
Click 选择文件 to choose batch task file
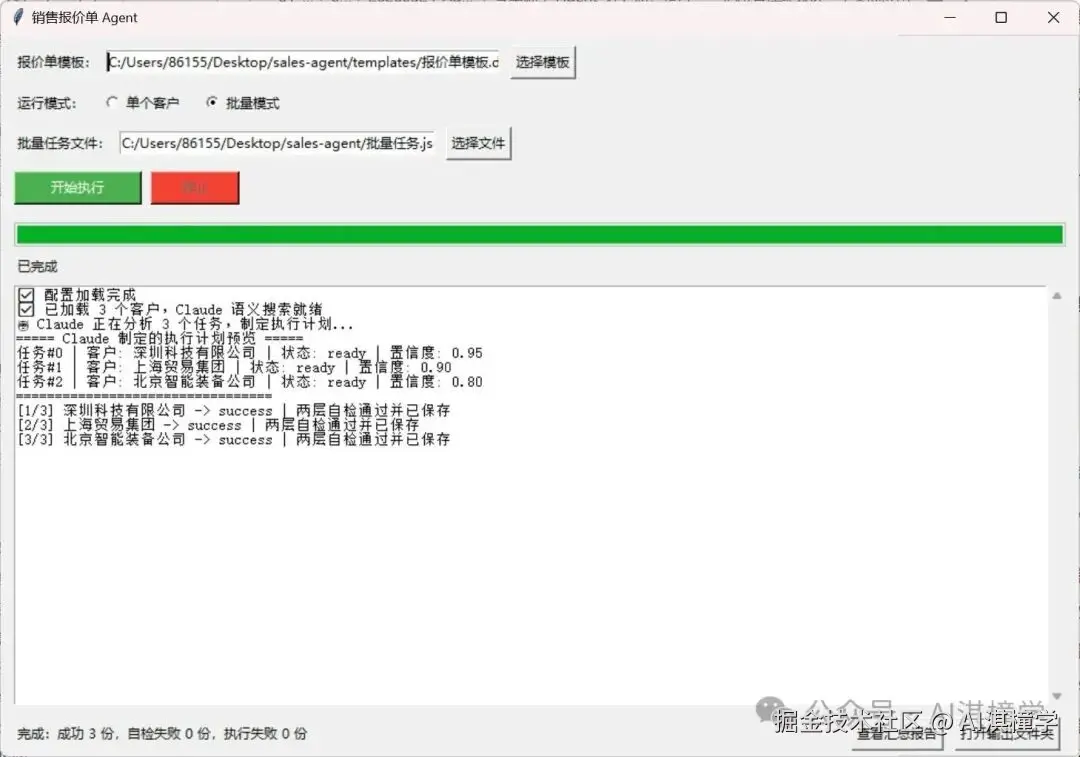477,142
